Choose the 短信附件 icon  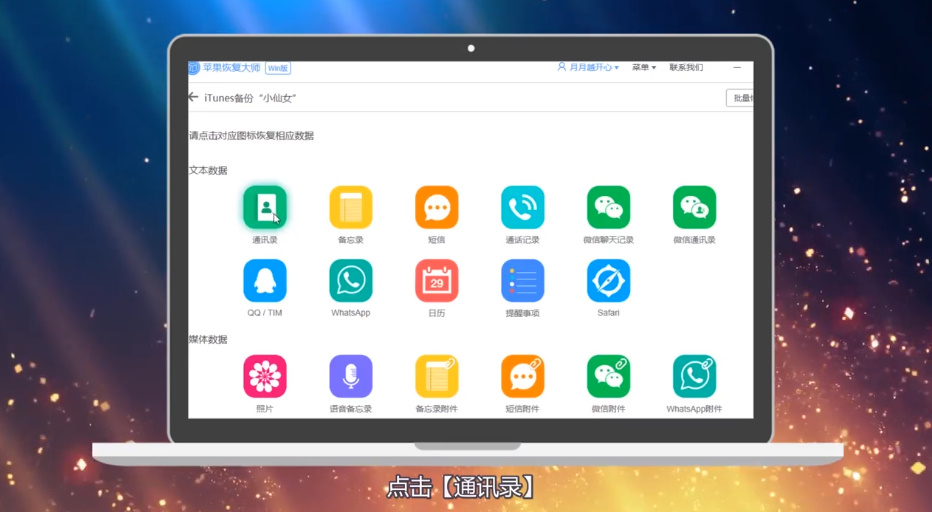[x=522, y=376]
